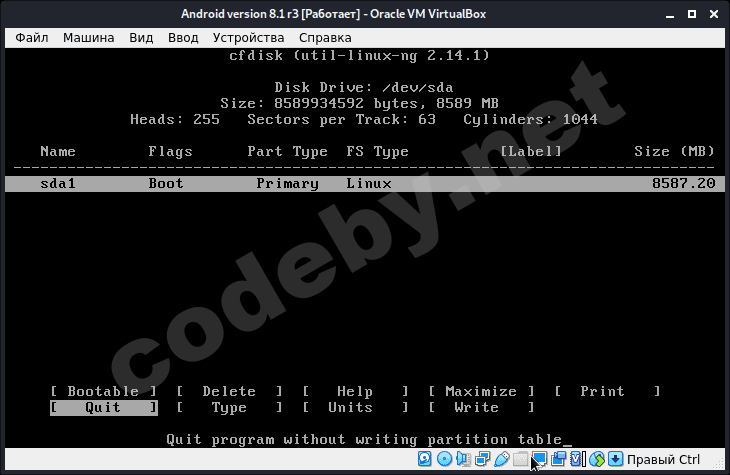
Task: Click the audio speaker status icon
Action: (x=464, y=459)
